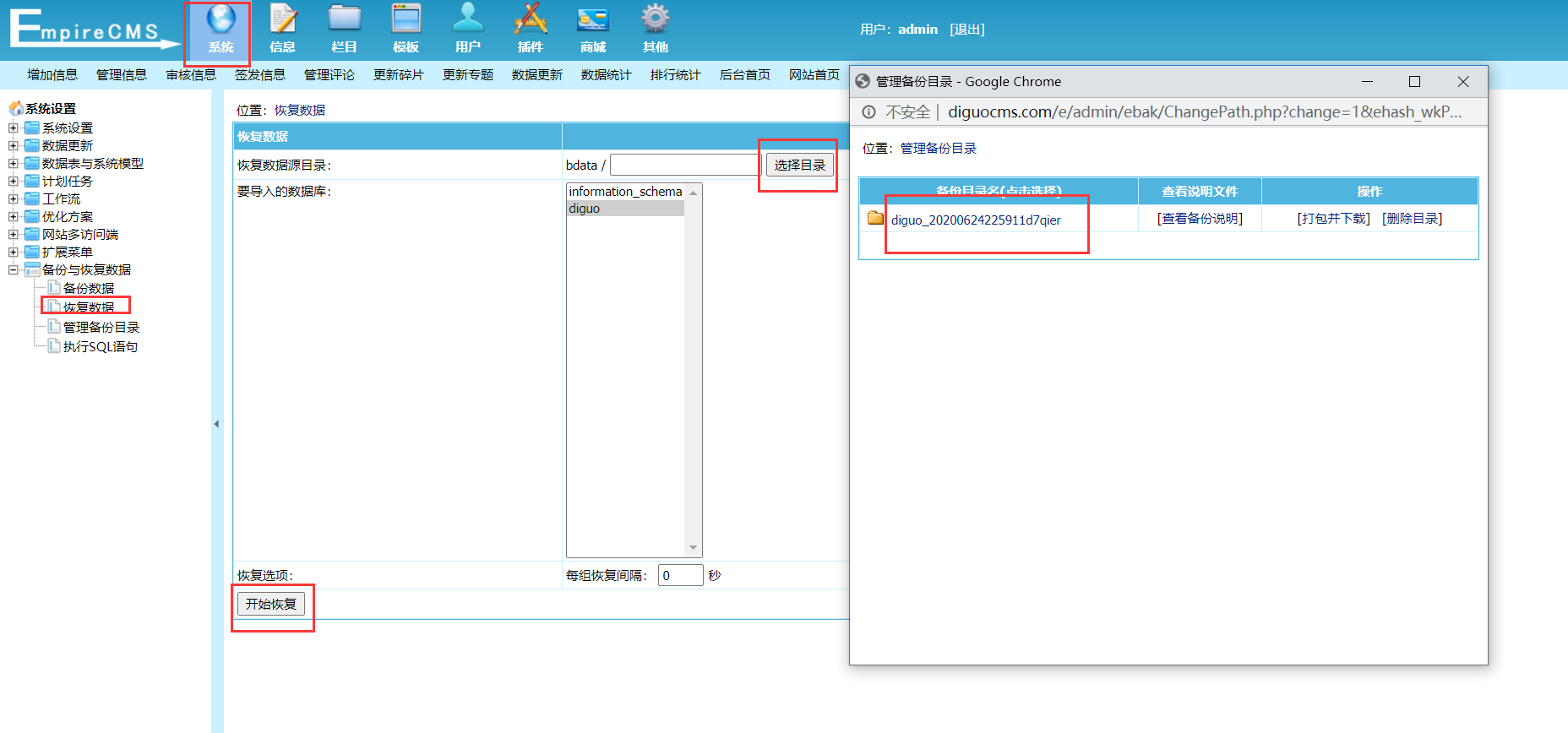The image size is (1568, 733).
Task: Select the 模板 template icon
Action: pyautogui.click(x=406, y=20)
